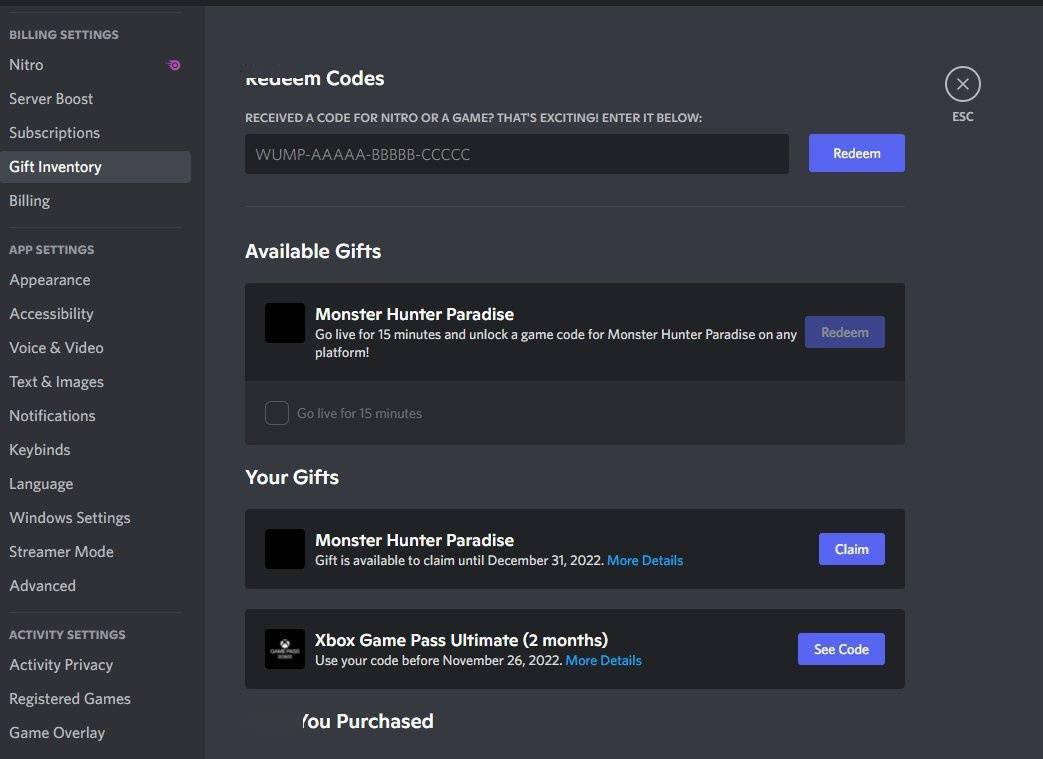Open Keybinds settings
The height and width of the screenshot is (759, 1043).
(x=40, y=449)
